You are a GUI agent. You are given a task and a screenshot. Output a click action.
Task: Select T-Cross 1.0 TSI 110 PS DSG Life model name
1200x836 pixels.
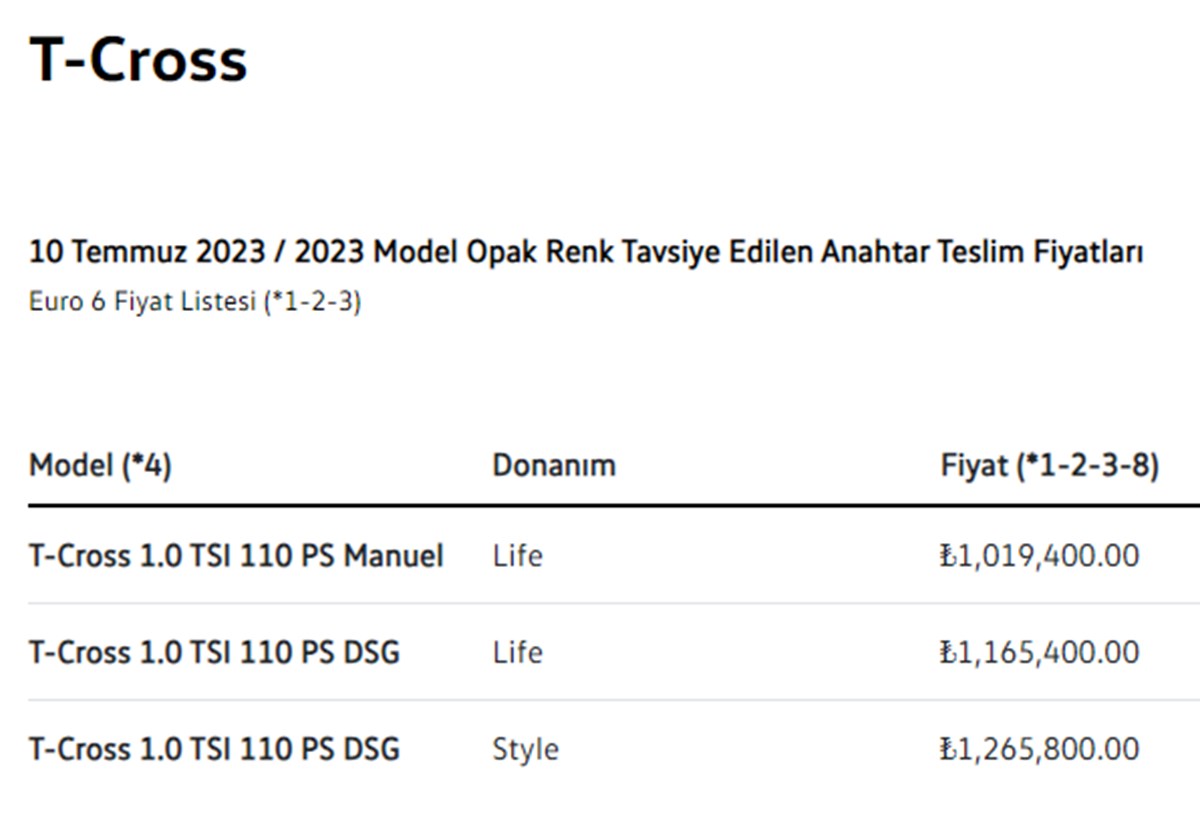click(x=214, y=653)
